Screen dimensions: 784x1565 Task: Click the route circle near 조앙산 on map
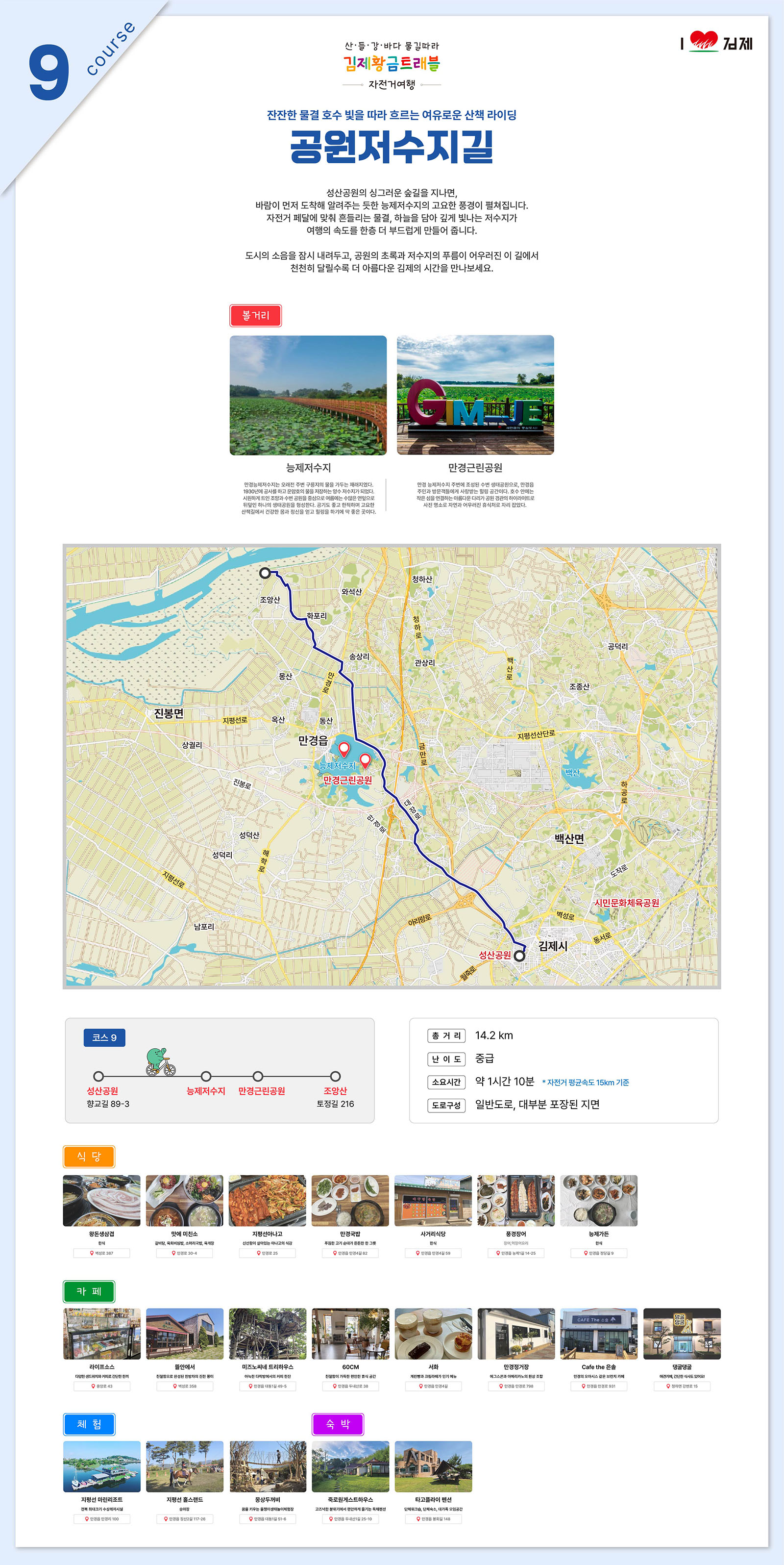point(265,573)
